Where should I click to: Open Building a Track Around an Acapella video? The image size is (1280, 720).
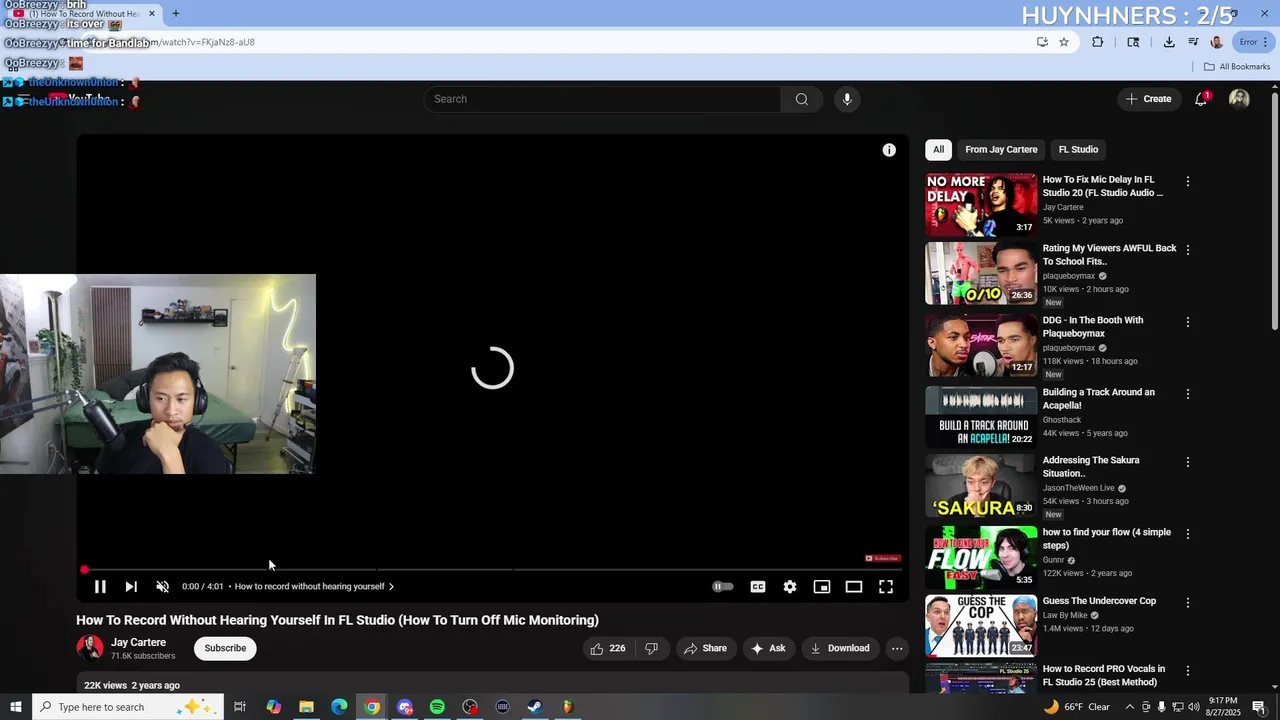pos(1099,399)
